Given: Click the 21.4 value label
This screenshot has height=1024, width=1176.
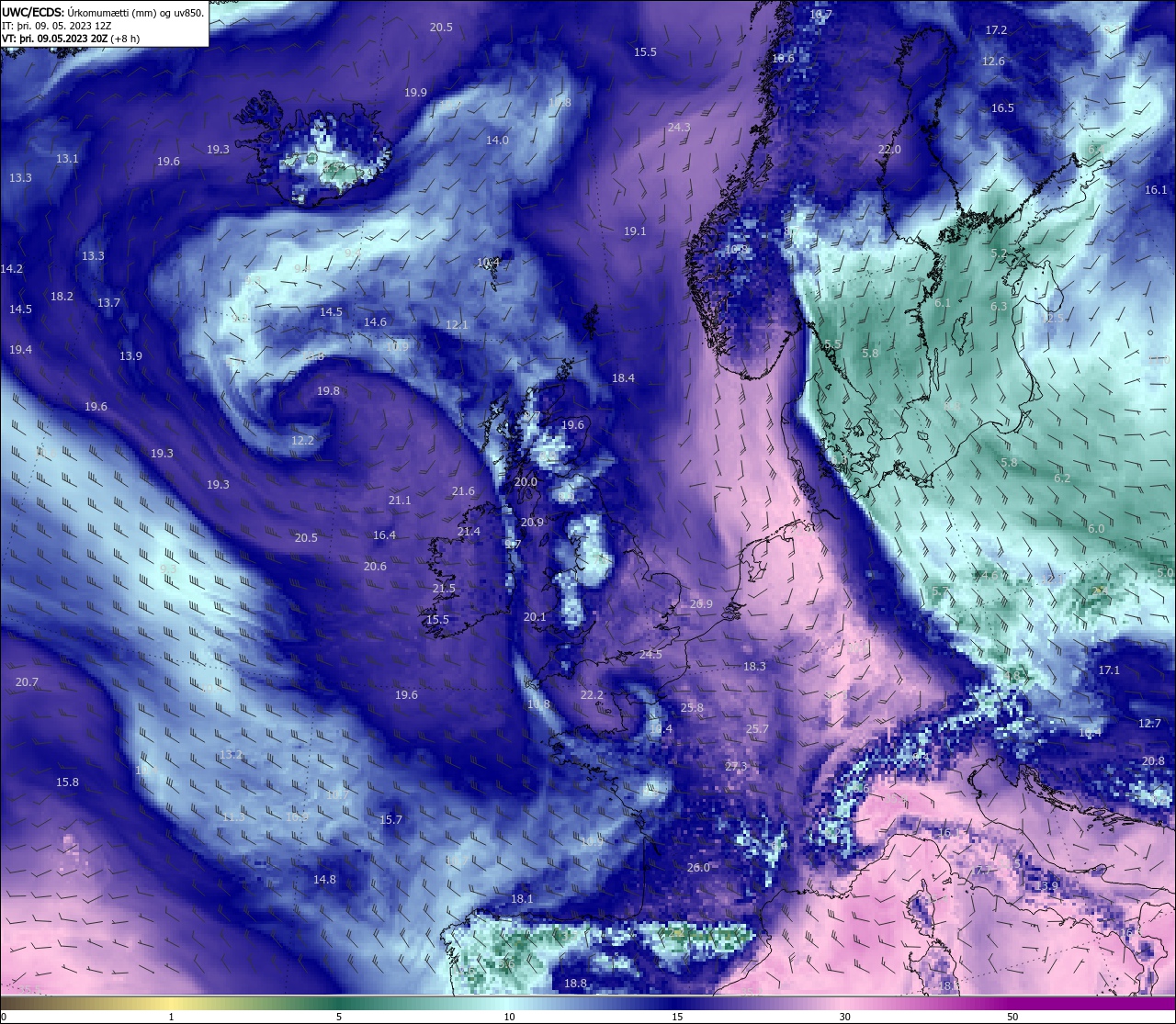Looking at the screenshot, I should tap(469, 532).
